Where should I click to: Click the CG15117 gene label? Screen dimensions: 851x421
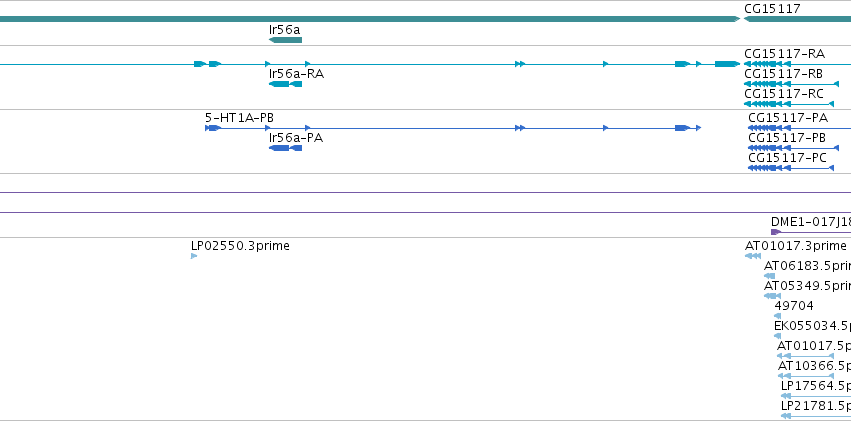(772, 8)
